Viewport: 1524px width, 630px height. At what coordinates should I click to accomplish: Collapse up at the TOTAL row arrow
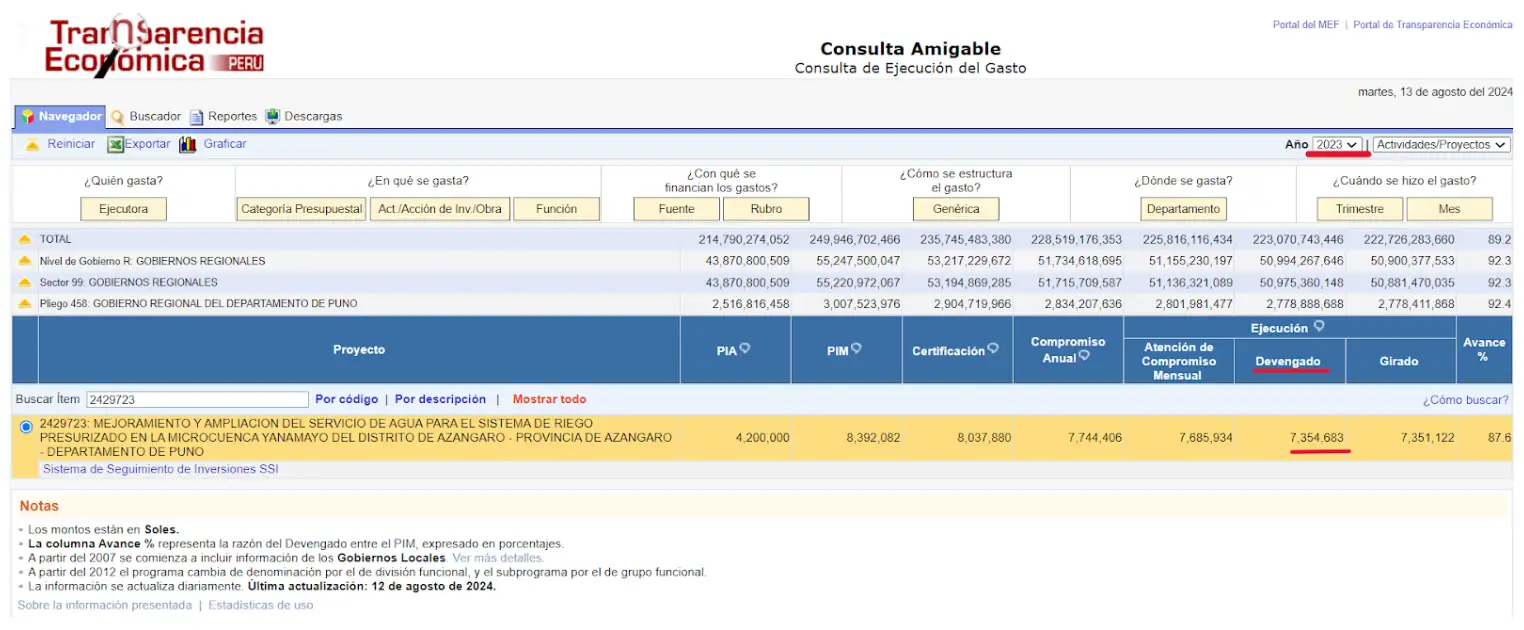point(25,240)
